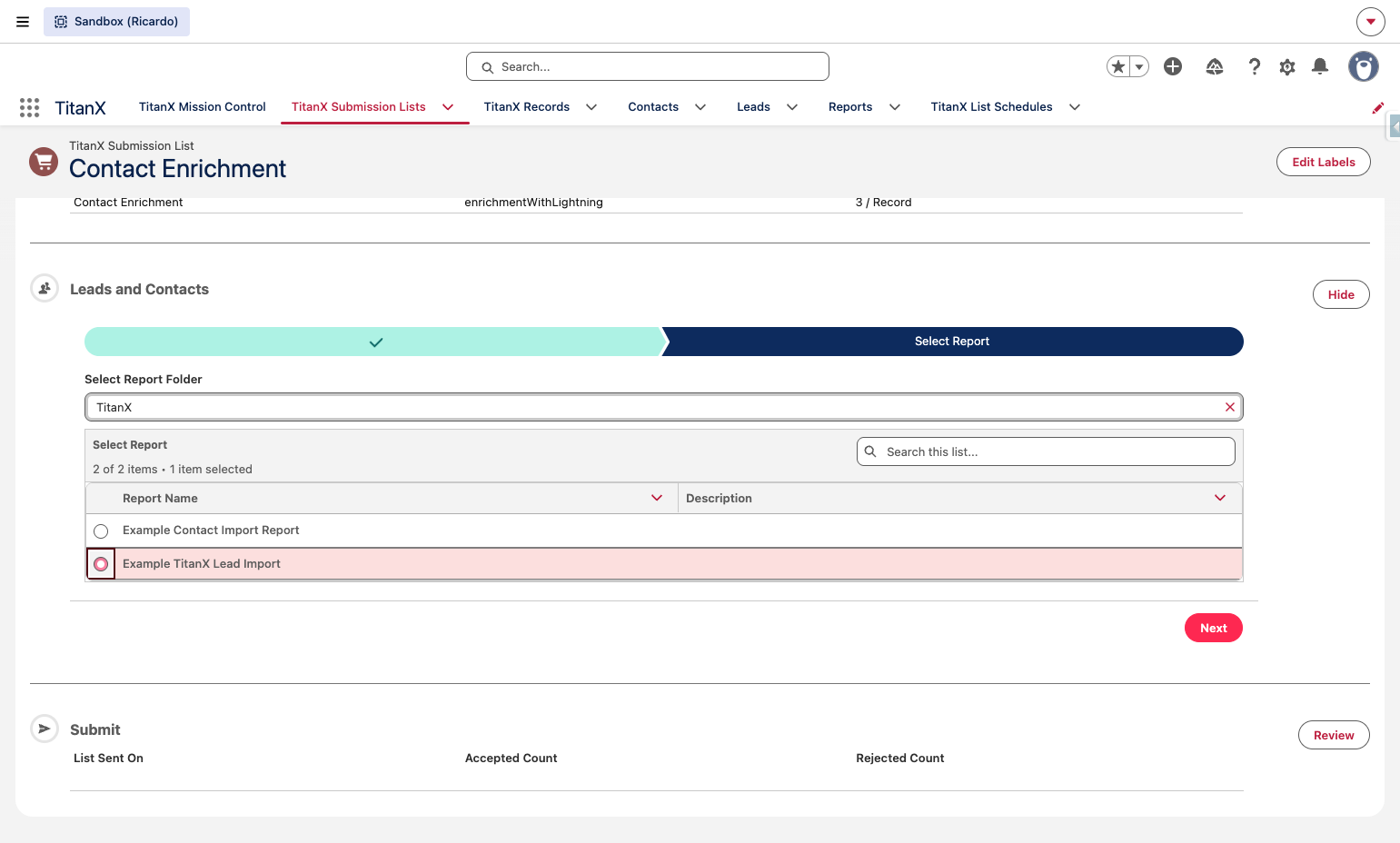Viewport: 1400px width, 843px height.
Task: Click the red Next button
Action: [1214, 628]
